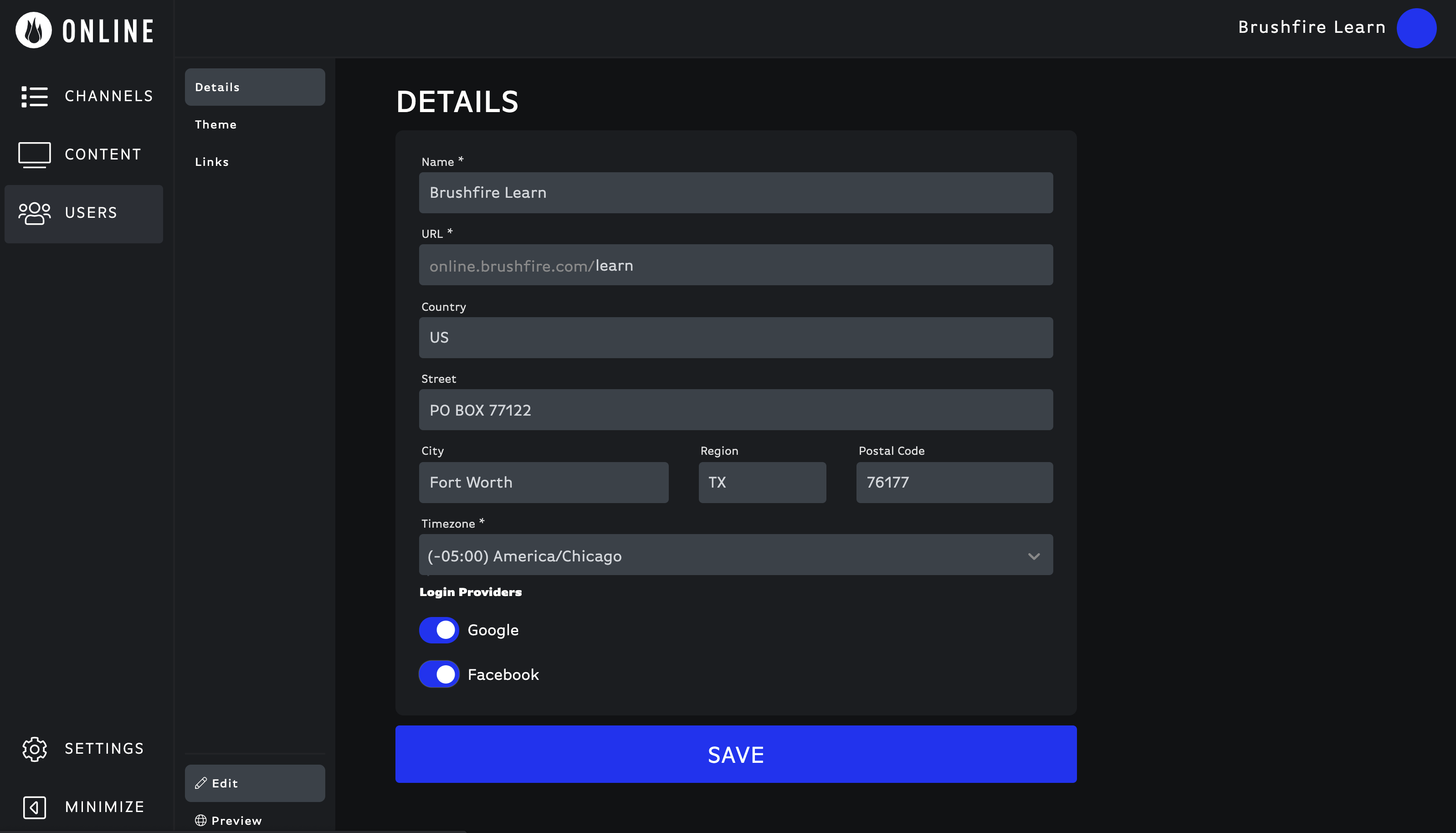Open the Settings gear icon
This screenshot has height=833, width=1456.
tap(35, 748)
